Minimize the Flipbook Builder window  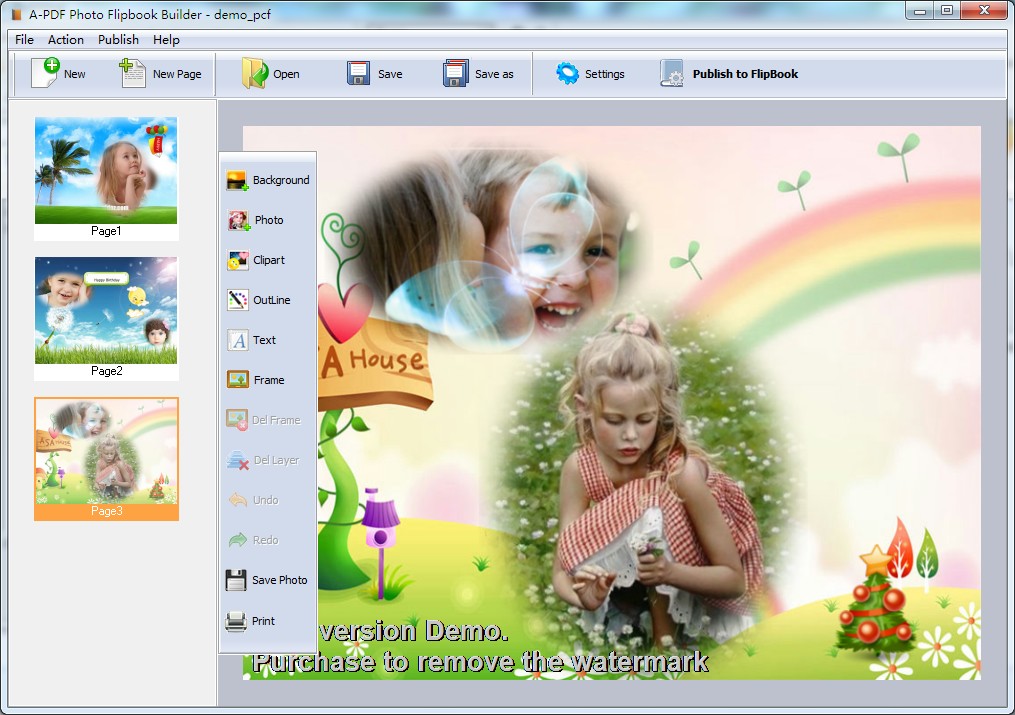tap(920, 10)
